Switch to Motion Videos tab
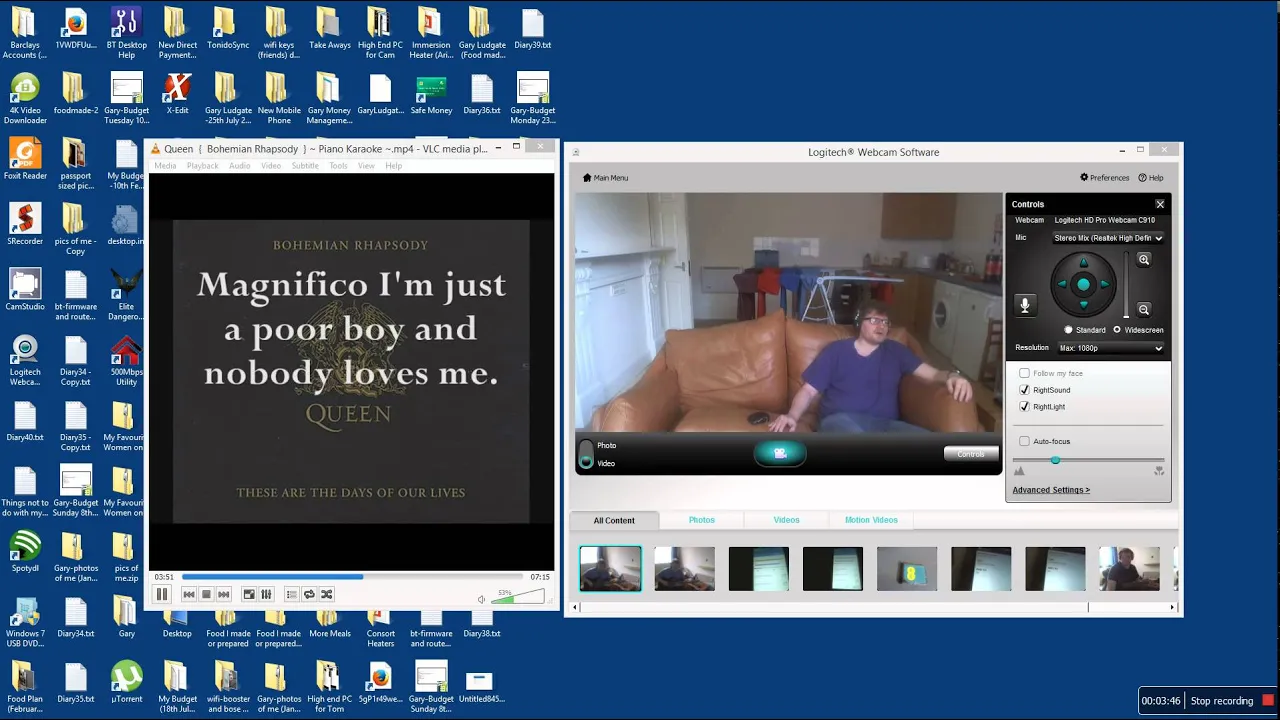 point(871,520)
